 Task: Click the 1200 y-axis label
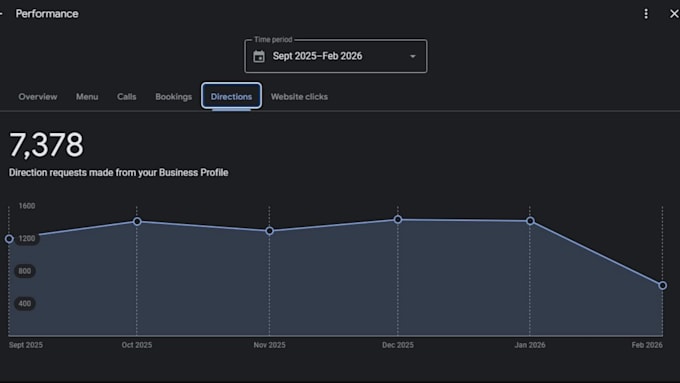[x=26, y=239]
